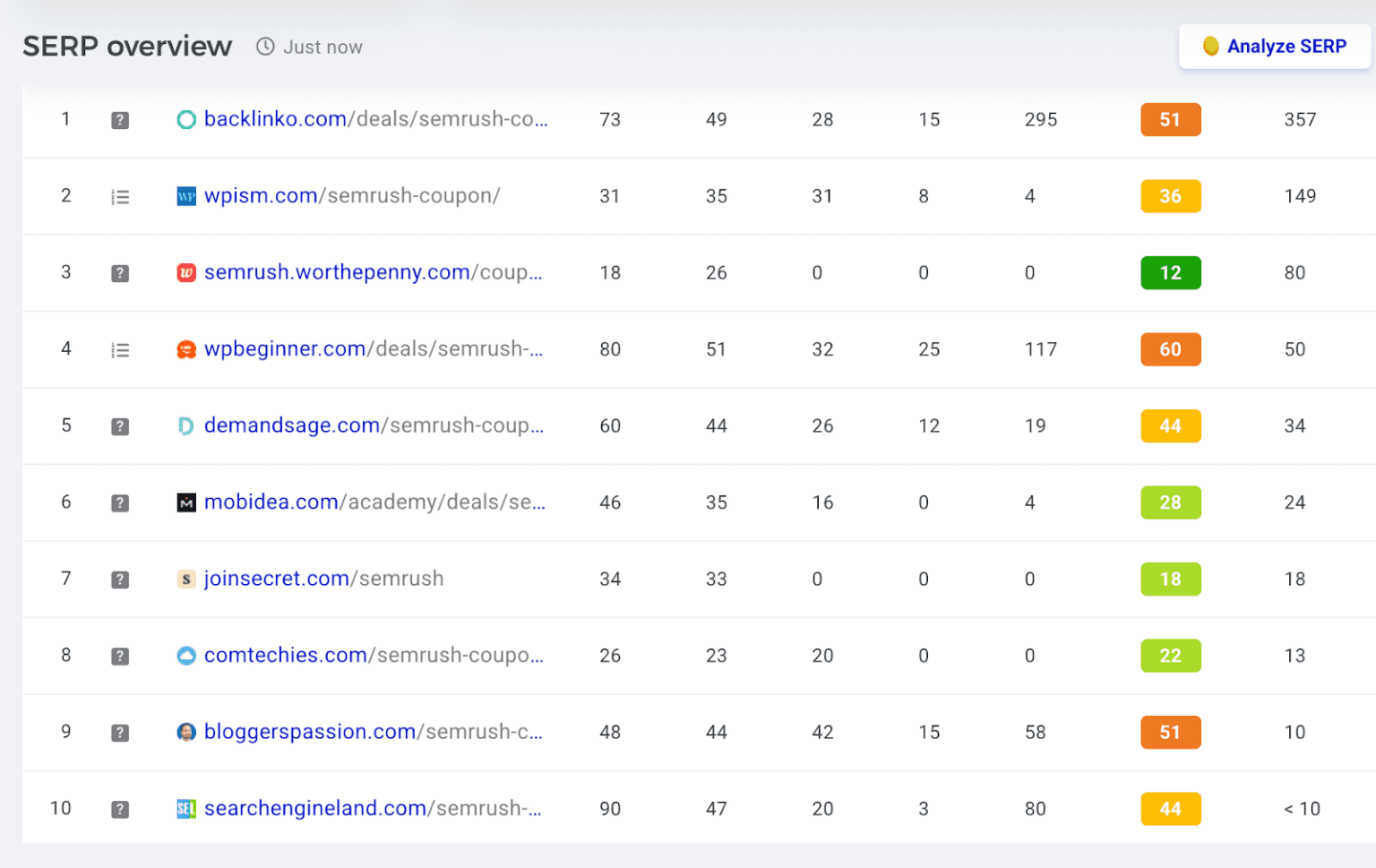Click the value 19 in demandsage row

point(1036,426)
